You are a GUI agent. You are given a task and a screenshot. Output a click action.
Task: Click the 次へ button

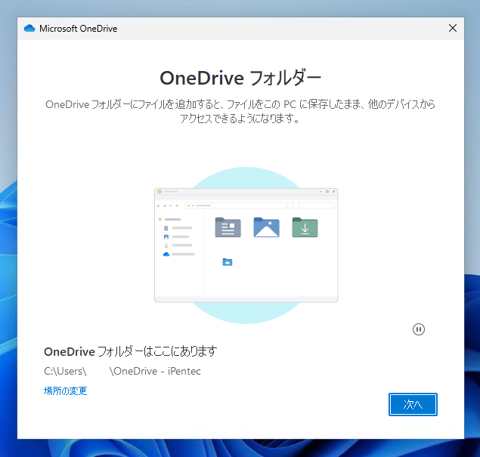tap(413, 404)
